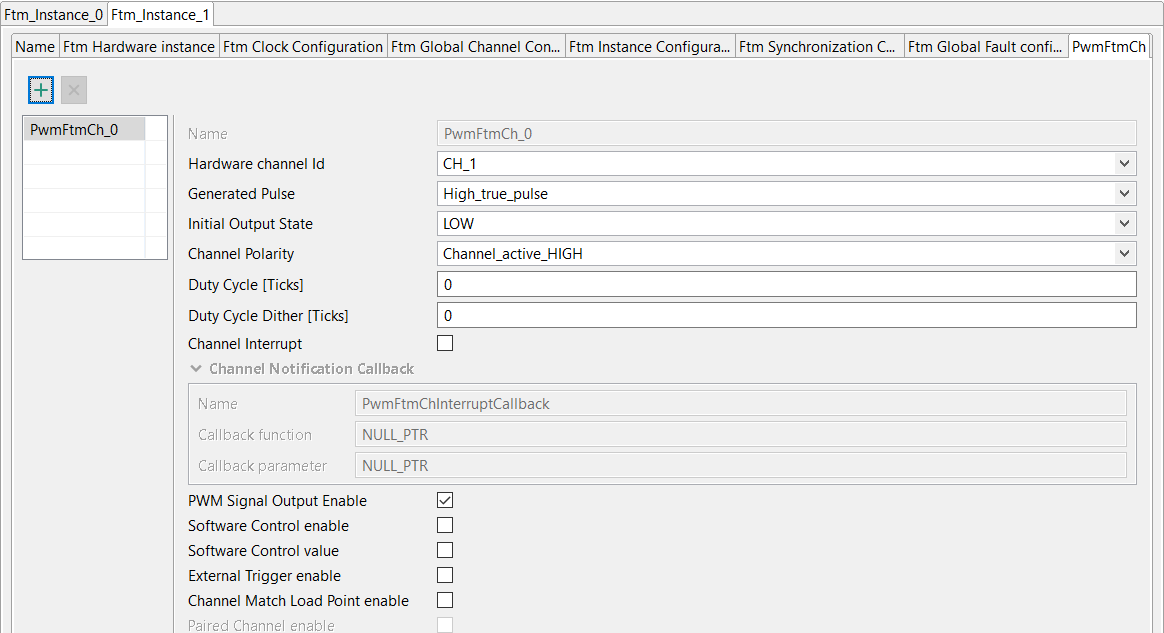Collapse the Channel Notification Callback section

[x=196, y=368]
